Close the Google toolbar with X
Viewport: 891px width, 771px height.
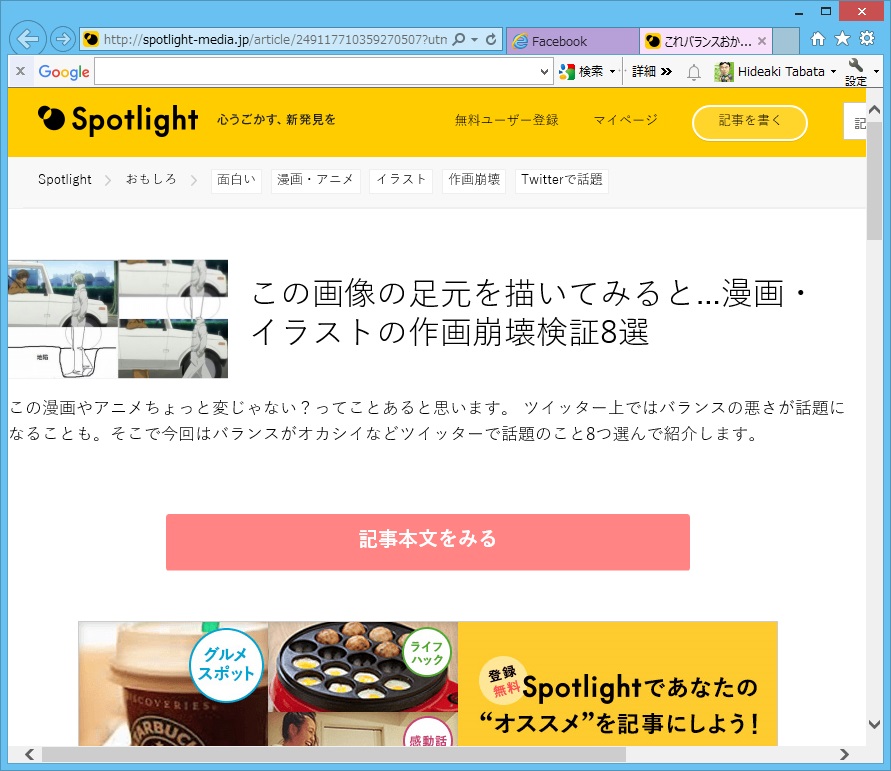(x=20, y=72)
